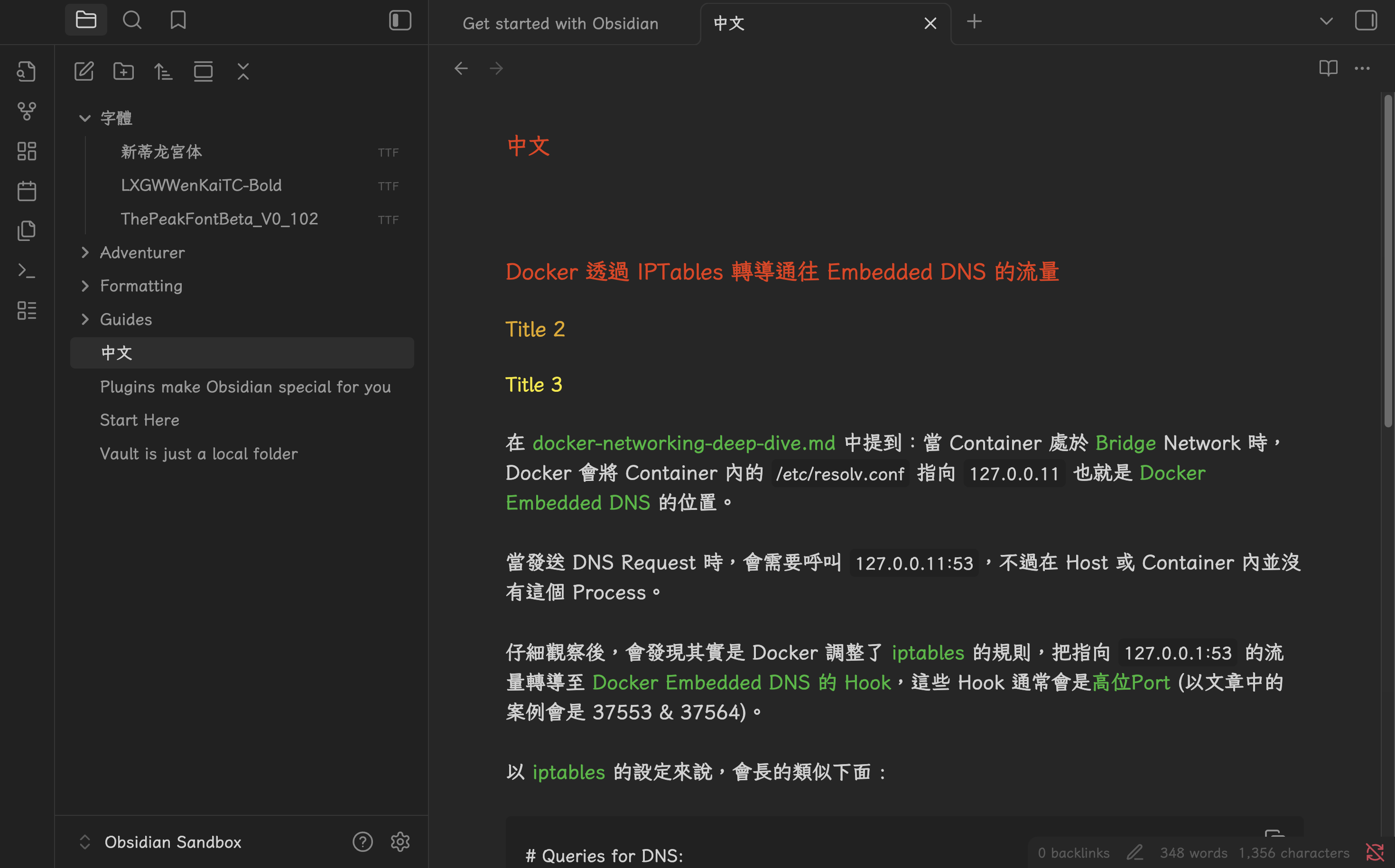
Task: Create a new folder
Action: click(x=123, y=71)
